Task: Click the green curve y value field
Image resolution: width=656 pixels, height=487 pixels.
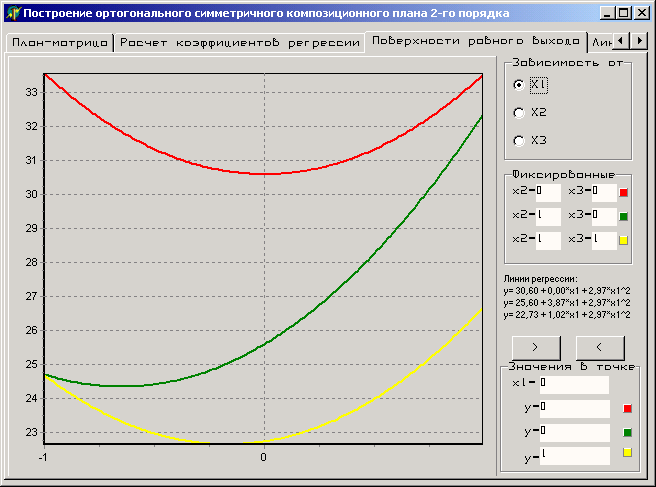Action: point(574,433)
